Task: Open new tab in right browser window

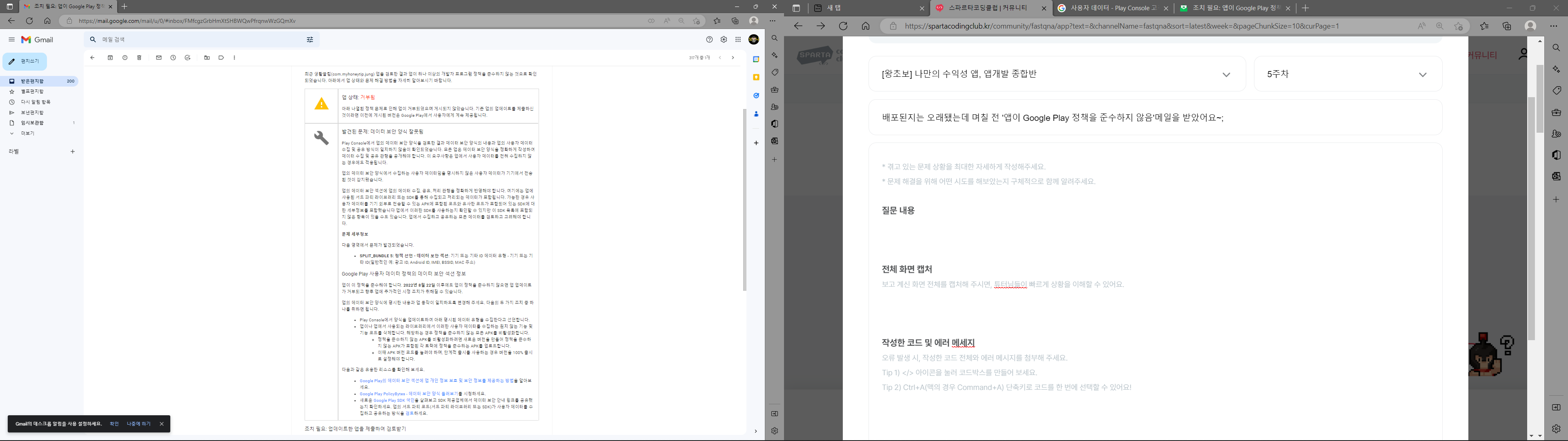Action: click(x=1305, y=8)
